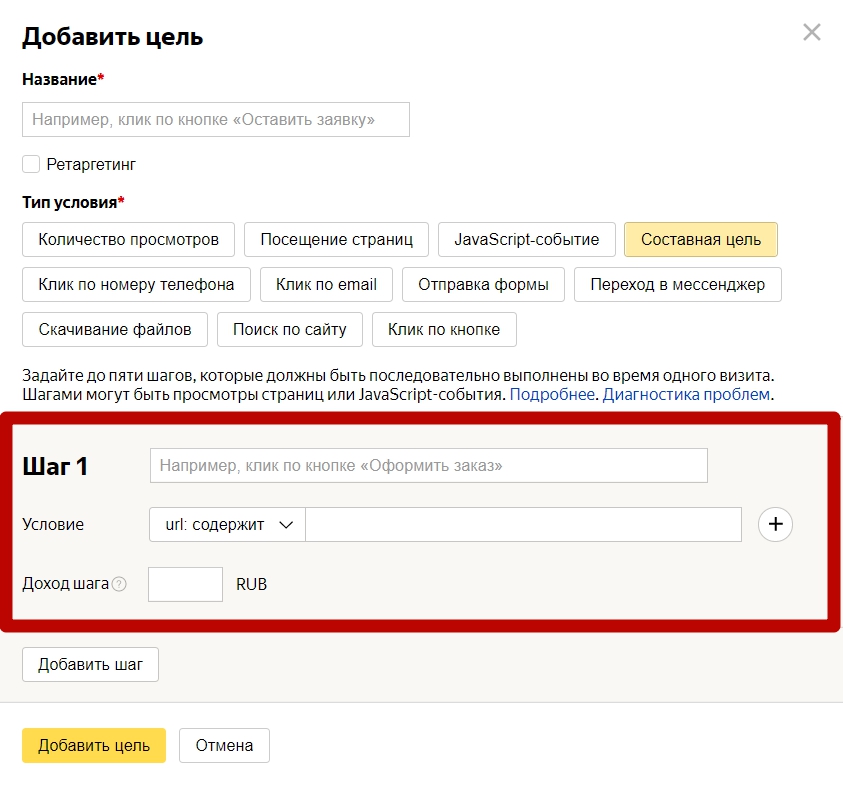Viewport: 843px width, 785px height.
Task: Select Клик по email condition type
Action: point(326,284)
